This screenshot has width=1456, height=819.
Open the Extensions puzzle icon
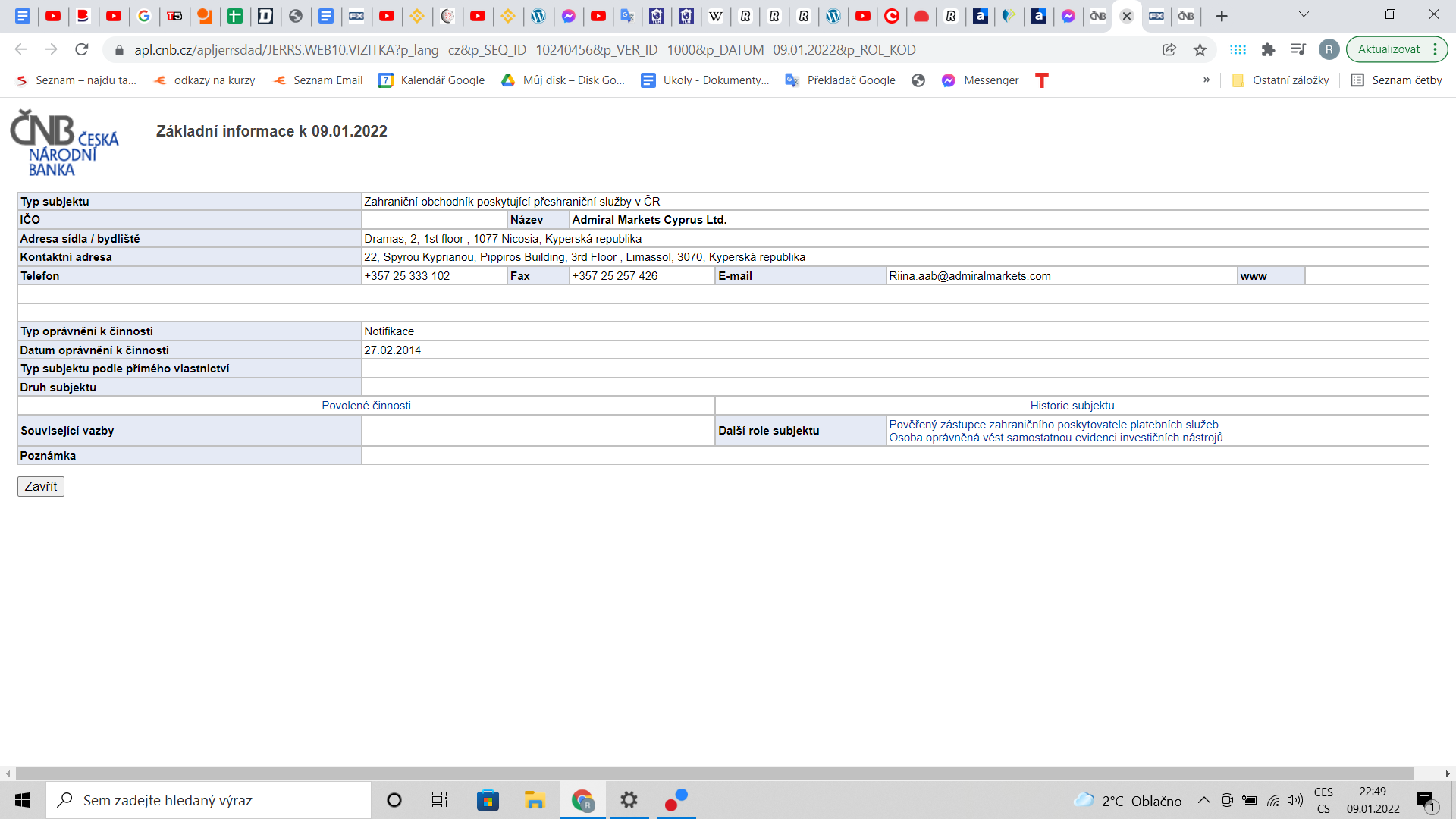(x=1268, y=49)
